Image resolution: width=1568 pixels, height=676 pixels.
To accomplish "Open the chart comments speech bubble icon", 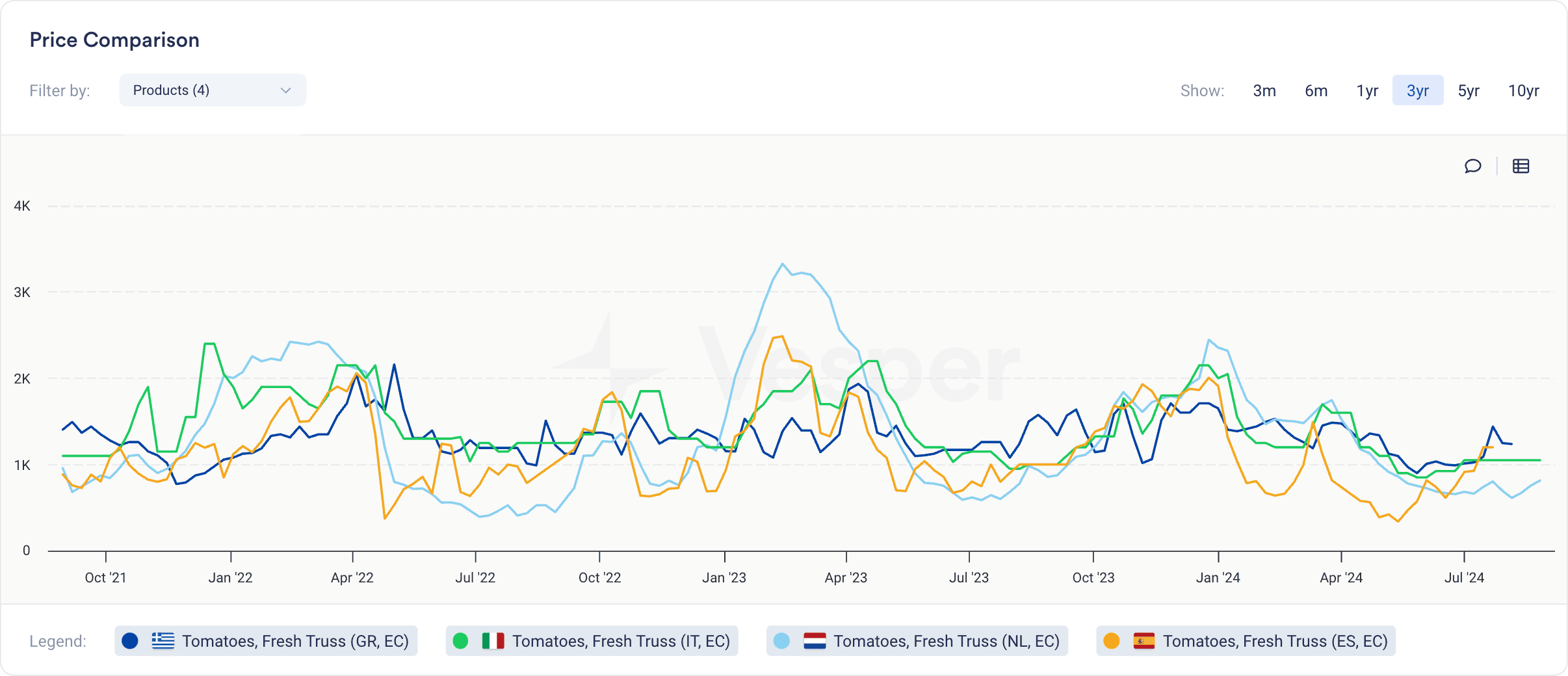I will click(1472, 166).
